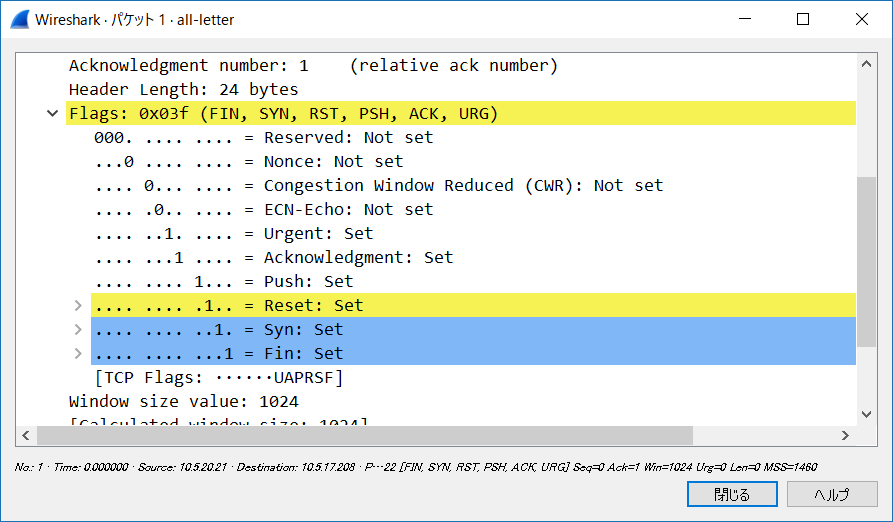Select the Window size value: 1024 line
893x522 pixels.
[x=183, y=401]
